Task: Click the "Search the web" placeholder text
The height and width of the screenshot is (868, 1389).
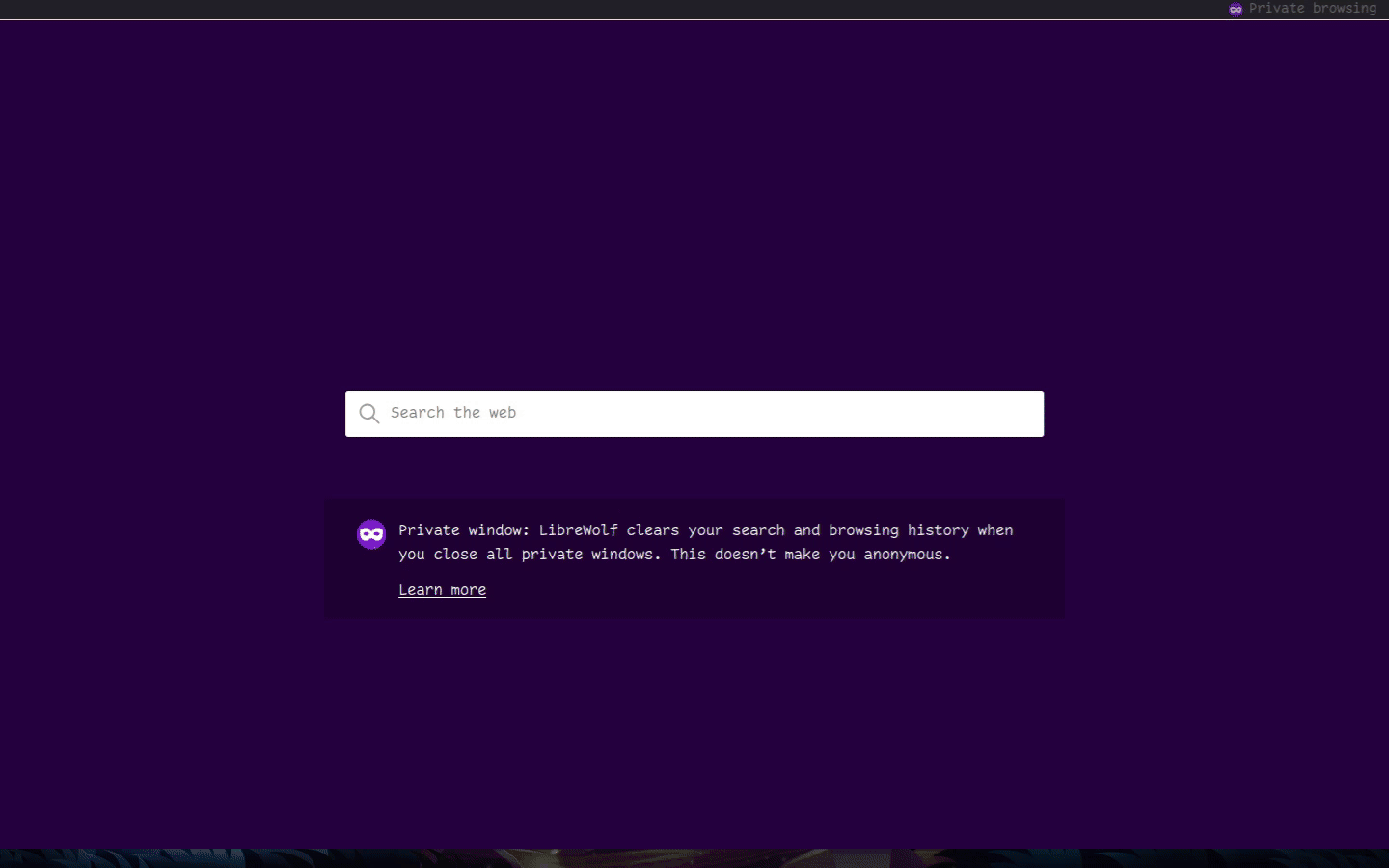Action: (x=453, y=413)
